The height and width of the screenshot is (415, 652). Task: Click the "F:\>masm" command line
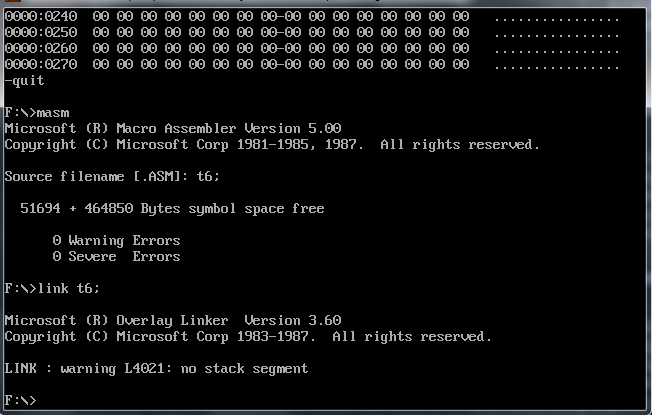[x=37, y=113]
